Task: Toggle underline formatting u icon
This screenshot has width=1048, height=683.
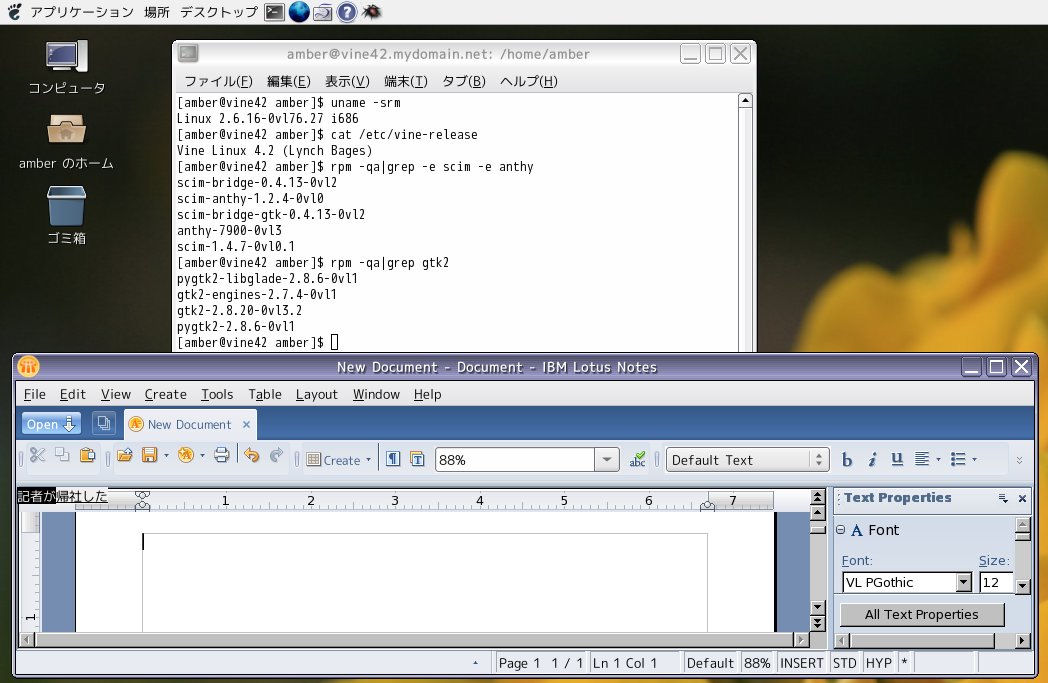Action: point(897,459)
